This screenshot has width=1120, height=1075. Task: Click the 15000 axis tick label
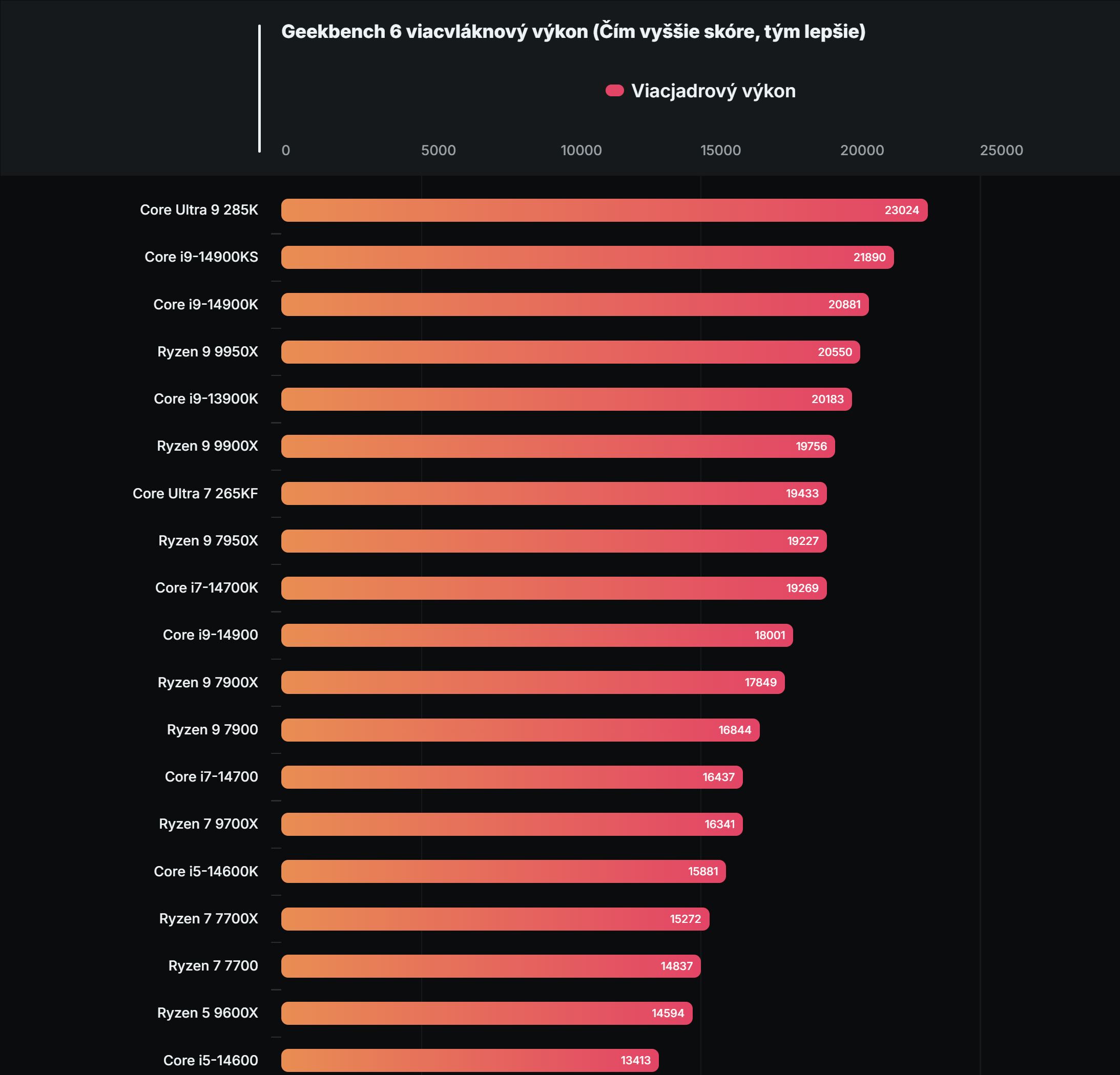click(720, 150)
